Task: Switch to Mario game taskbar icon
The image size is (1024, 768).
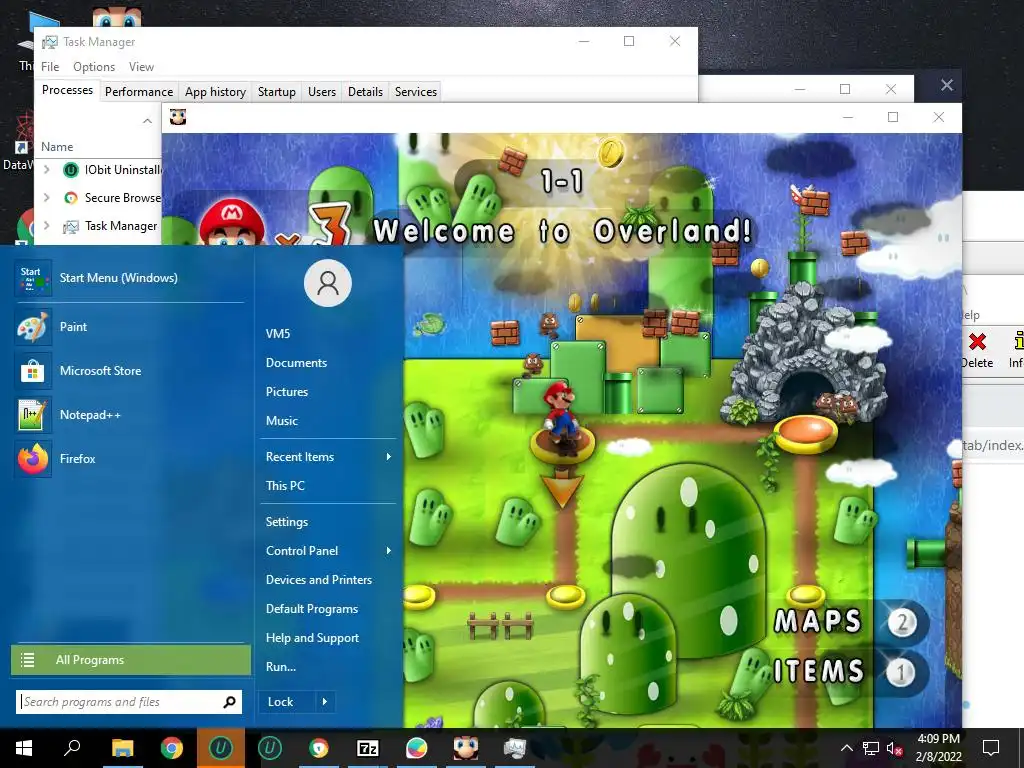Action: [x=466, y=748]
